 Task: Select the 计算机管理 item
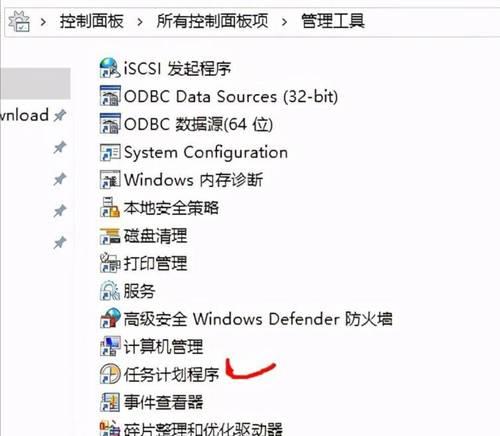pyautogui.click(x=151, y=346)
